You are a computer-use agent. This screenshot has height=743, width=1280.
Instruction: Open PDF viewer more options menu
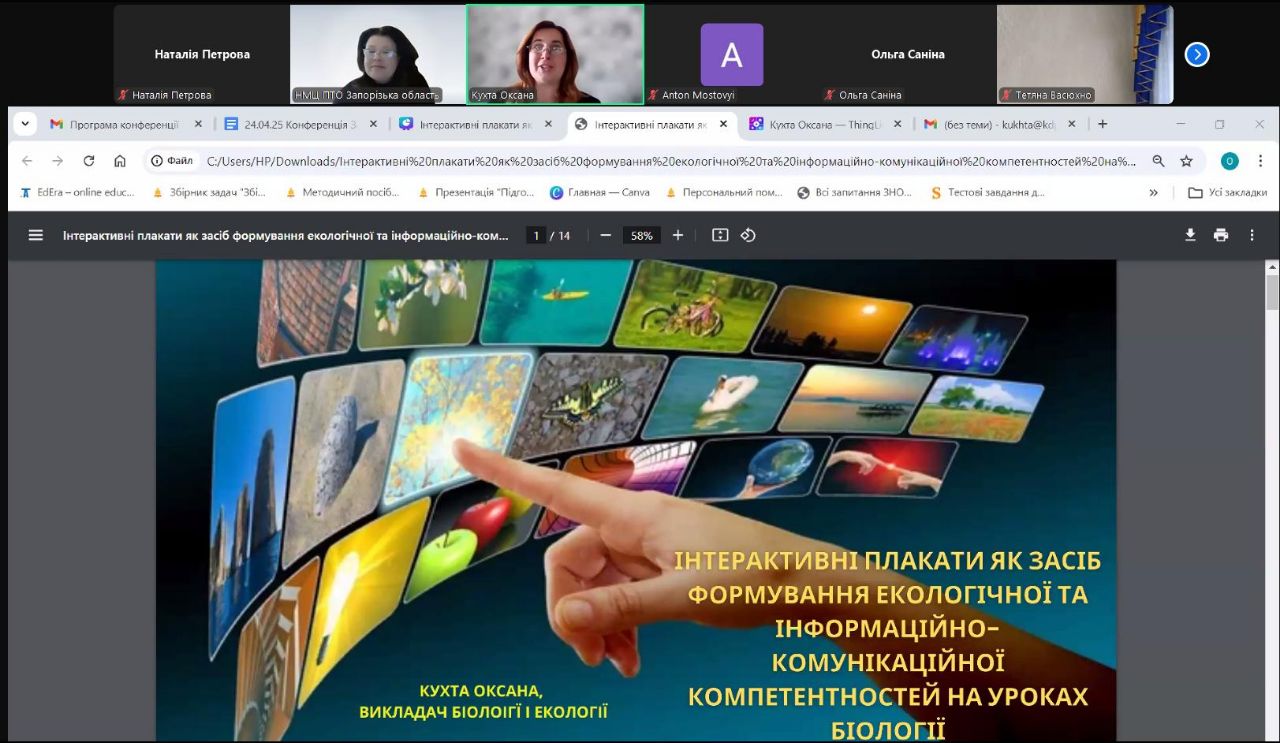pos(1252,235)
